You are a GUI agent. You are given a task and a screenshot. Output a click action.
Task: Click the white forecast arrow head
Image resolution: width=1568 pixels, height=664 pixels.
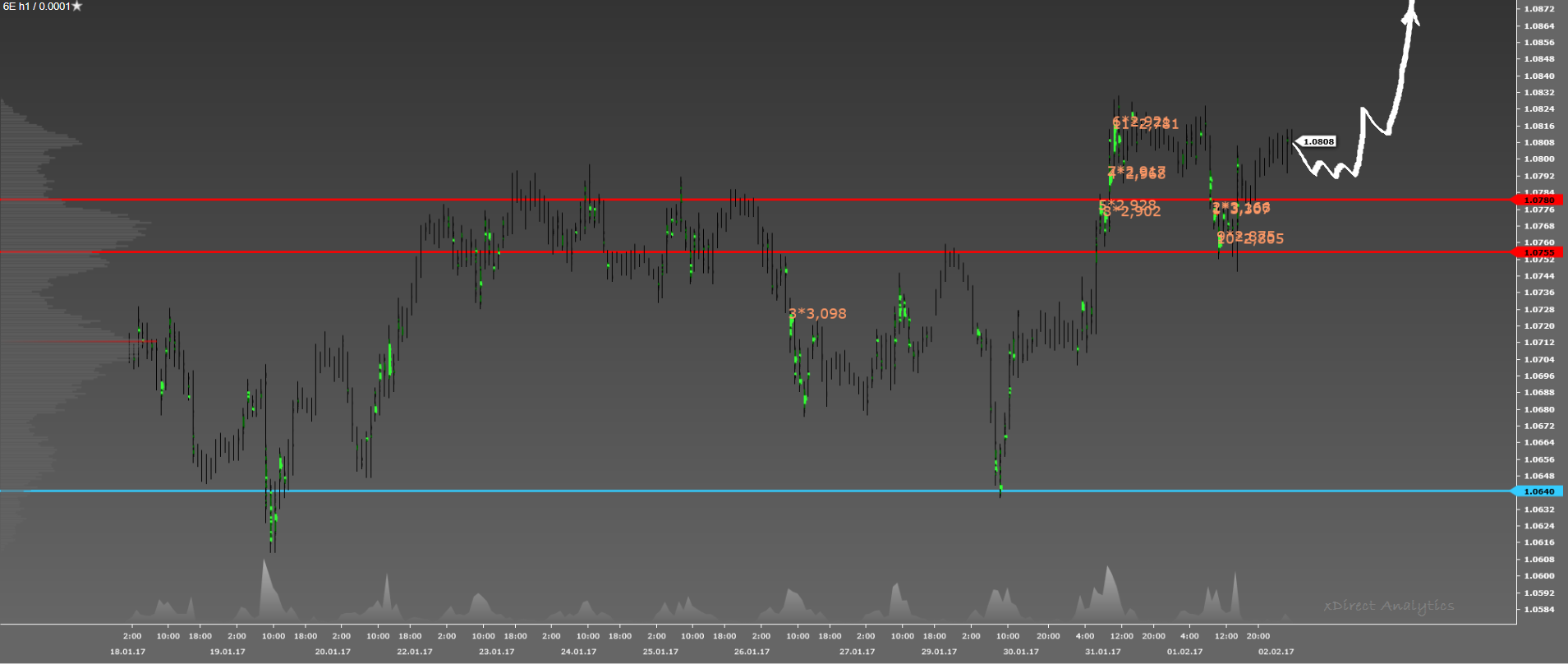1412,12
